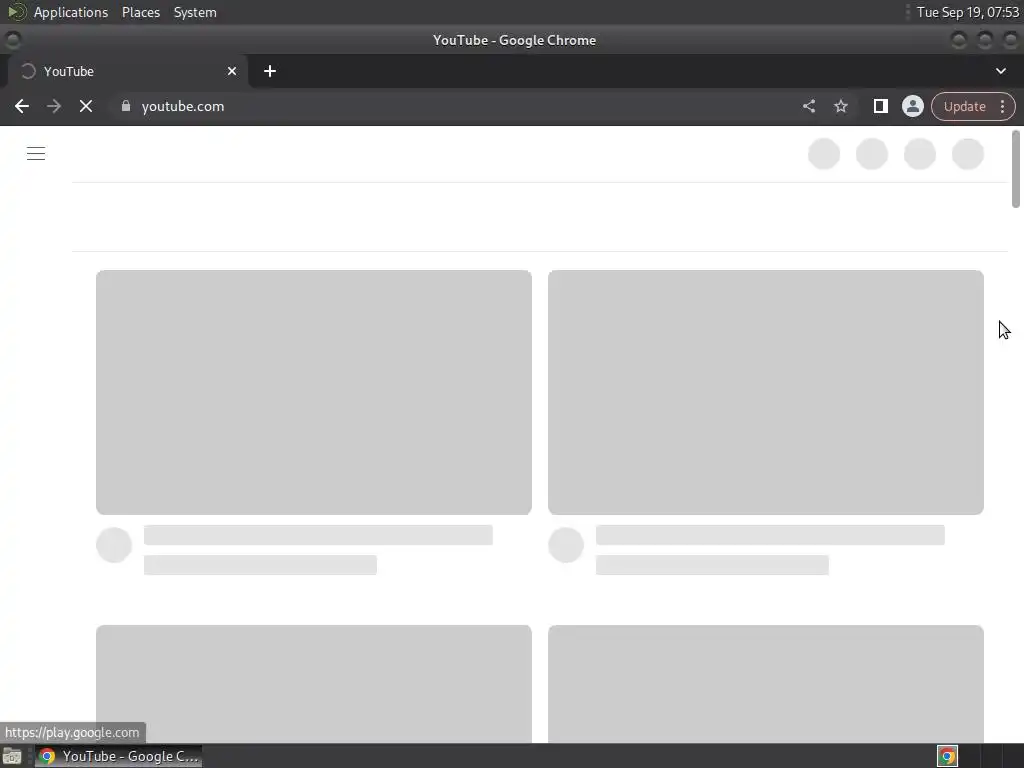Select the YouTube browser tab

[128, 71]
